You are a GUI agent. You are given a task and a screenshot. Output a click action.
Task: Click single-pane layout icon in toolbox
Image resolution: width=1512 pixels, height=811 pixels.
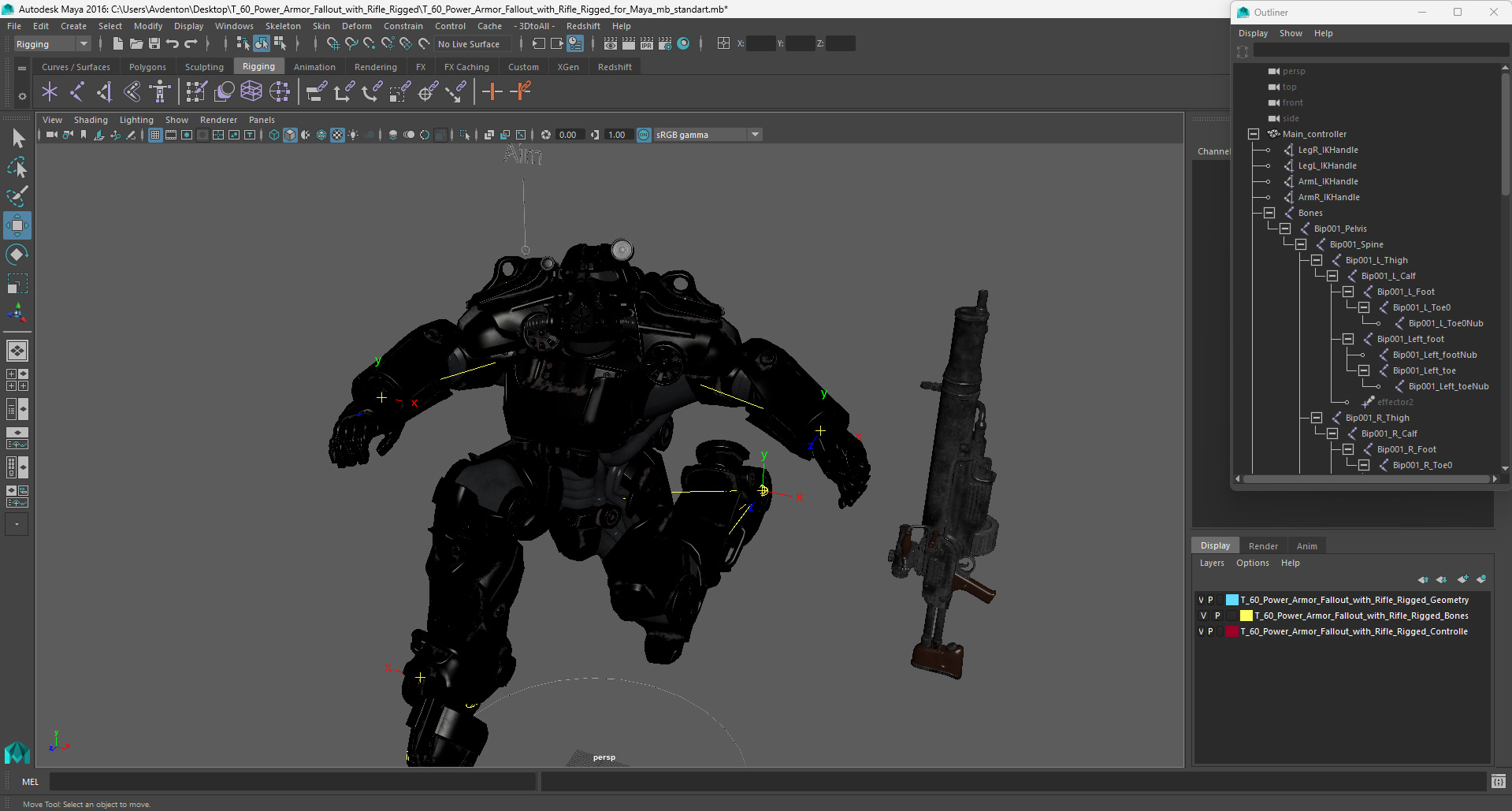(x=17, y=350)
